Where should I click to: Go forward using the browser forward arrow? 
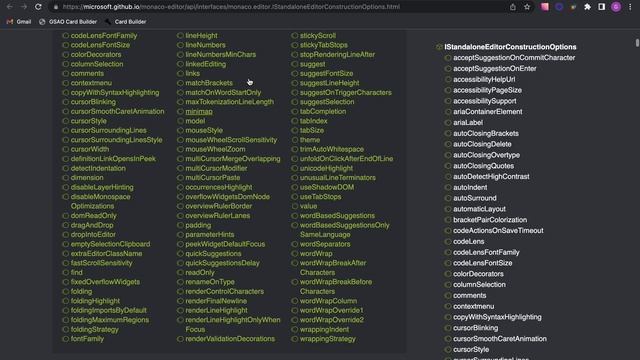pyautogui.click(x=24, y=7)
